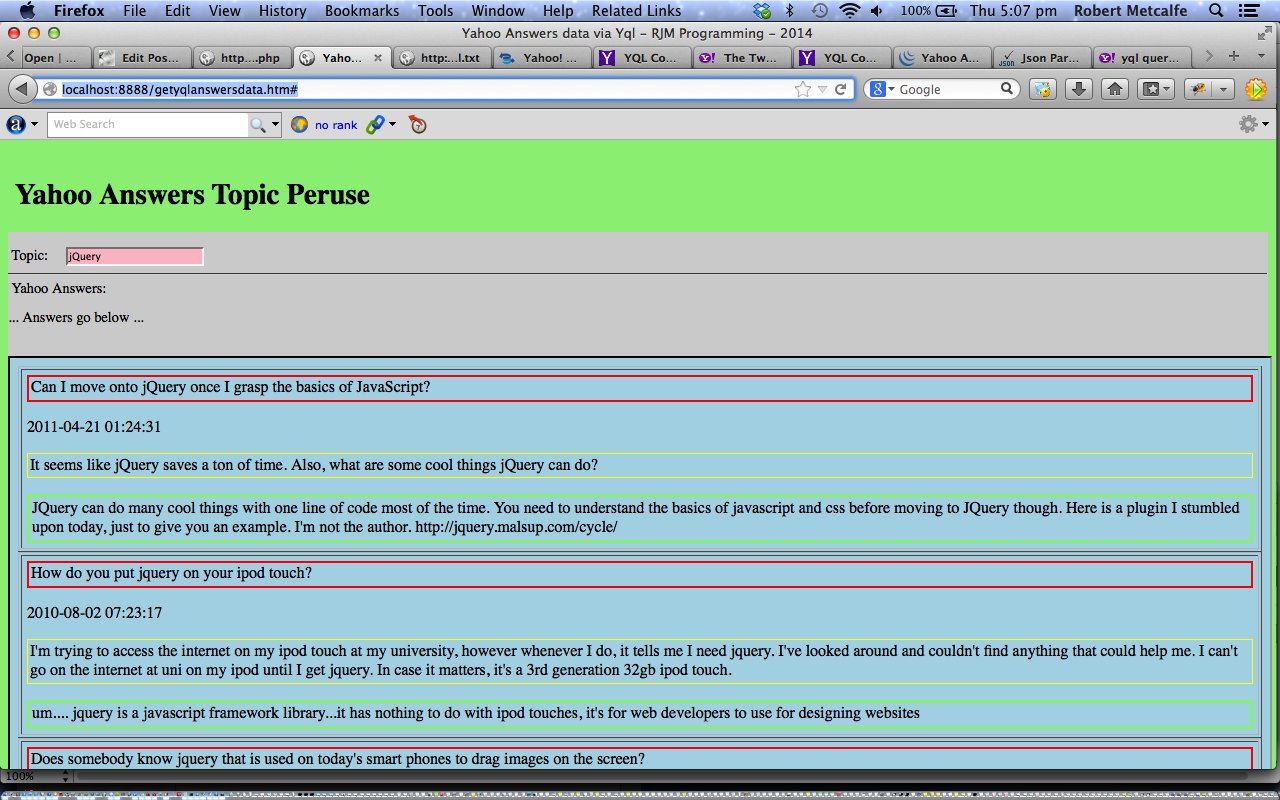Toggle full screen with the window's arrows icon
Screen dimensions: 1280x800
pyautogui.click(x=1265, y=34)
